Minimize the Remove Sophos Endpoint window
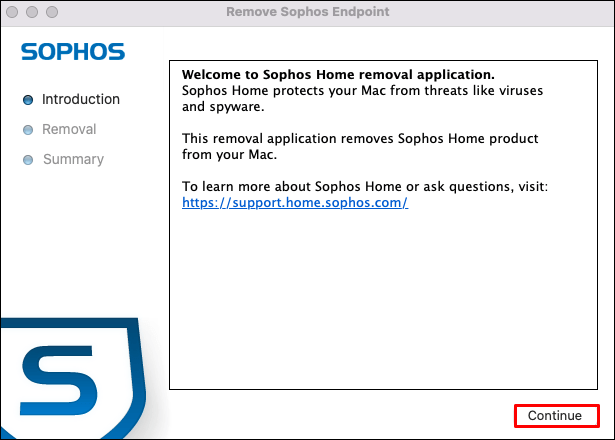615x440 pixels. pyautogui.click(x=32, y=12)
